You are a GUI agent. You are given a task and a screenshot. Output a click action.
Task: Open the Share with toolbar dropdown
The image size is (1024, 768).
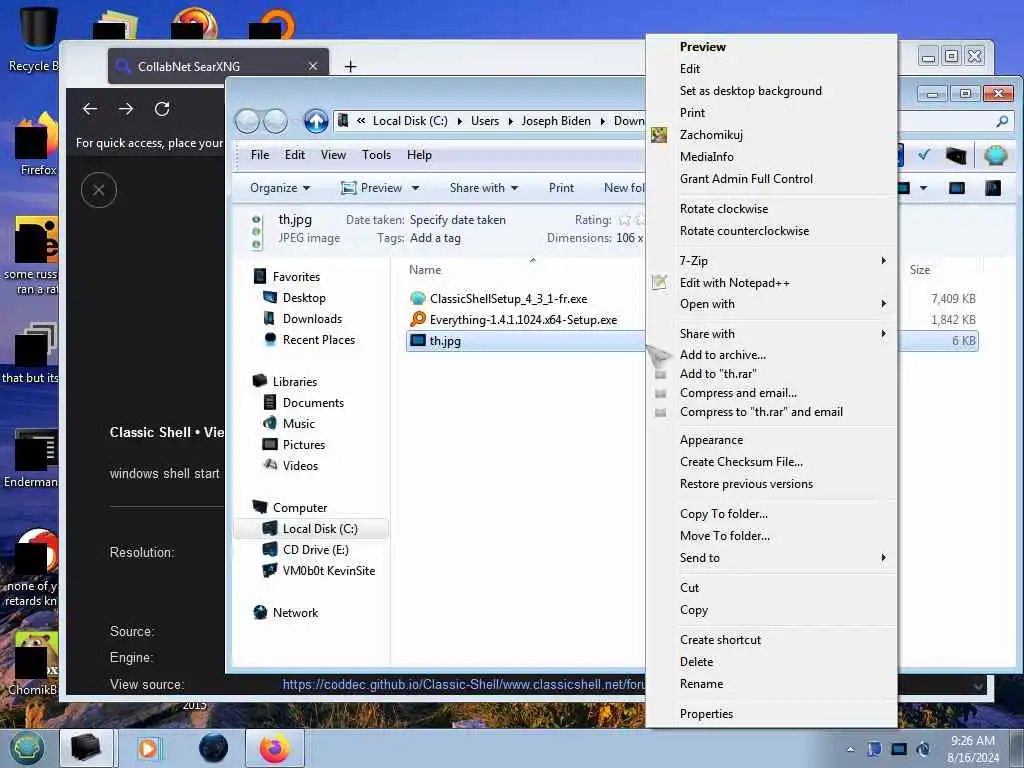tap(484, 188)
